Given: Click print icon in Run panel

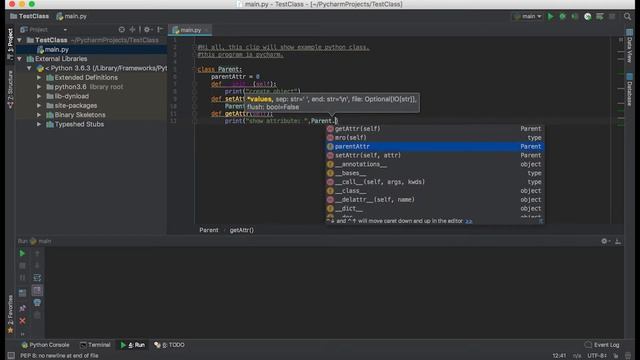Looking at the screenshot, I should click(x=37, y=303).
